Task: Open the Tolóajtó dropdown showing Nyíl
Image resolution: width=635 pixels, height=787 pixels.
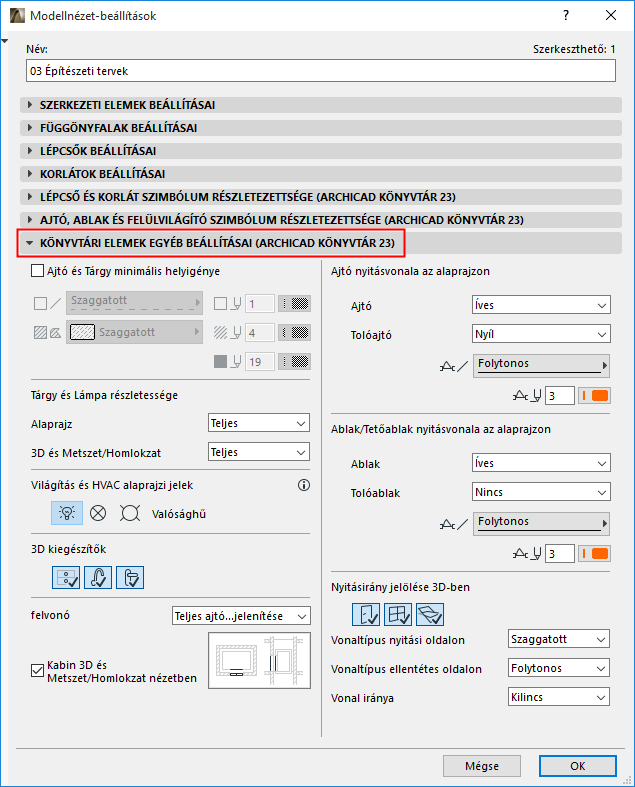Action: tap(541, 334)
